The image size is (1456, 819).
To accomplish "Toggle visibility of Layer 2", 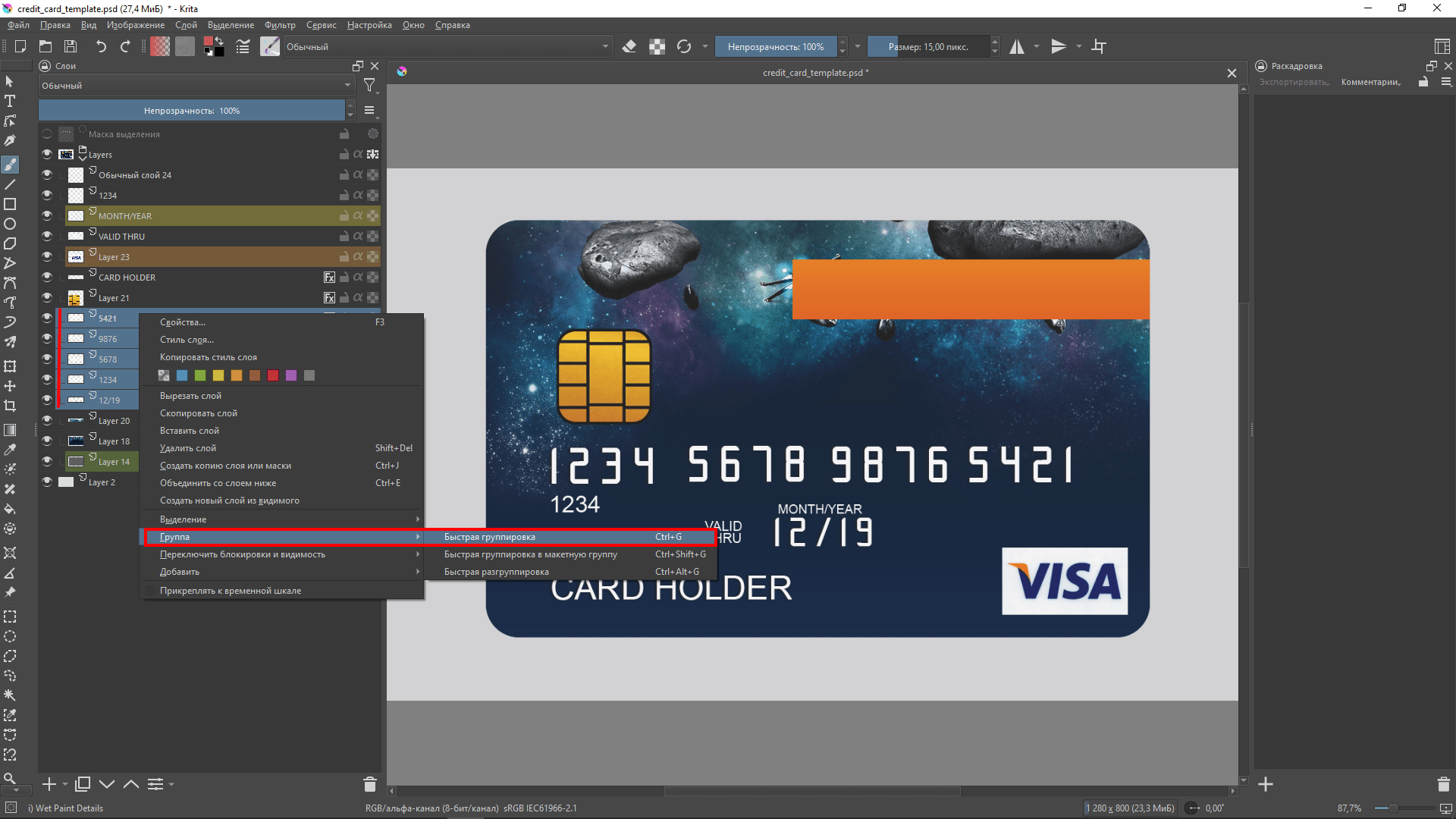I will click(x=47, y=482).
